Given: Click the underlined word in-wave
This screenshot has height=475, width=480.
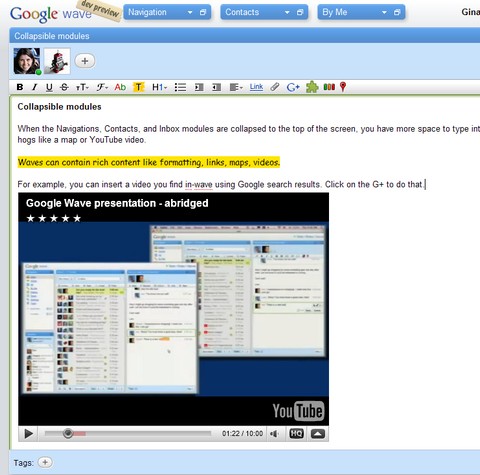Looking at the screenshot, I should pos(199,184).
